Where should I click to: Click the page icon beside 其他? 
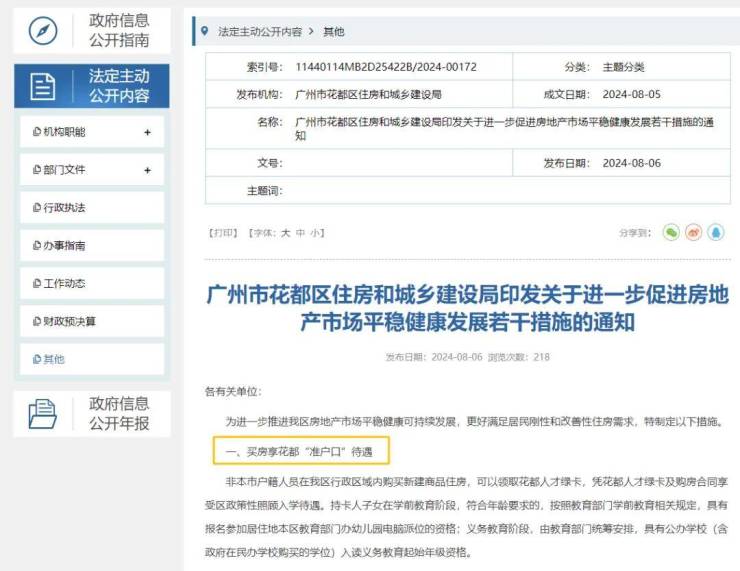[x=37, y=359]
